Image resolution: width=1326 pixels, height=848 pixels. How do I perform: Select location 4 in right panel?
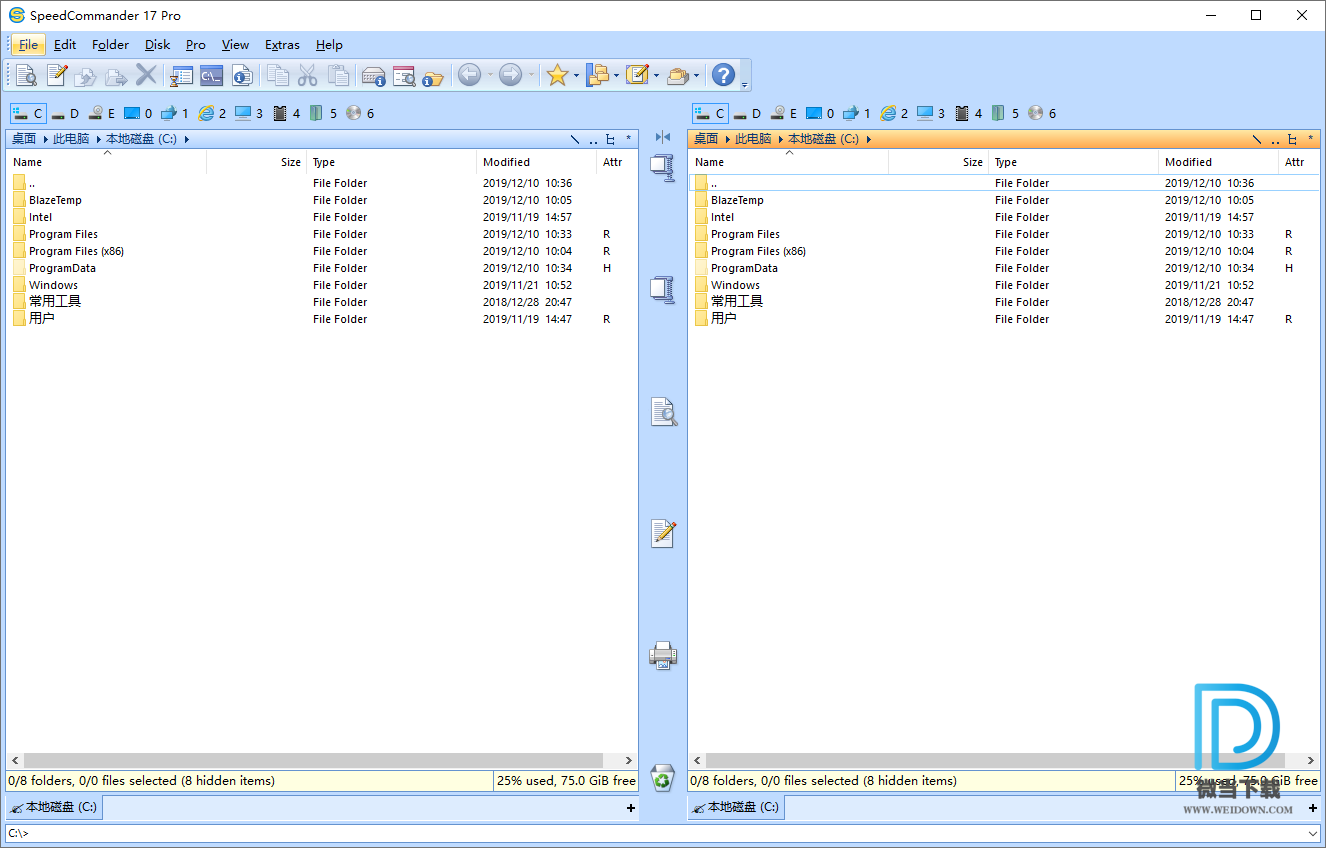[x=969, y=114]
